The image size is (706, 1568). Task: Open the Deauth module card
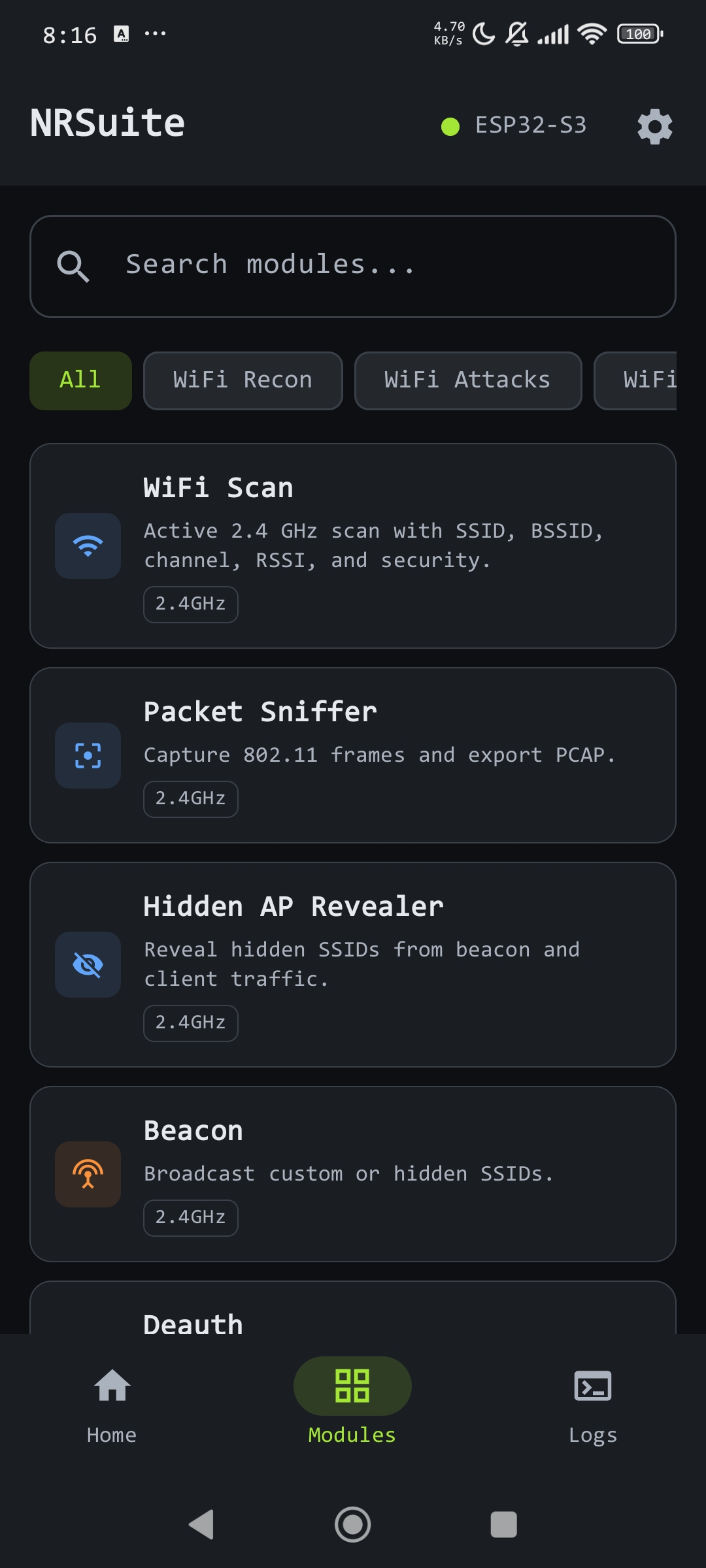[x=353, y=1307]
